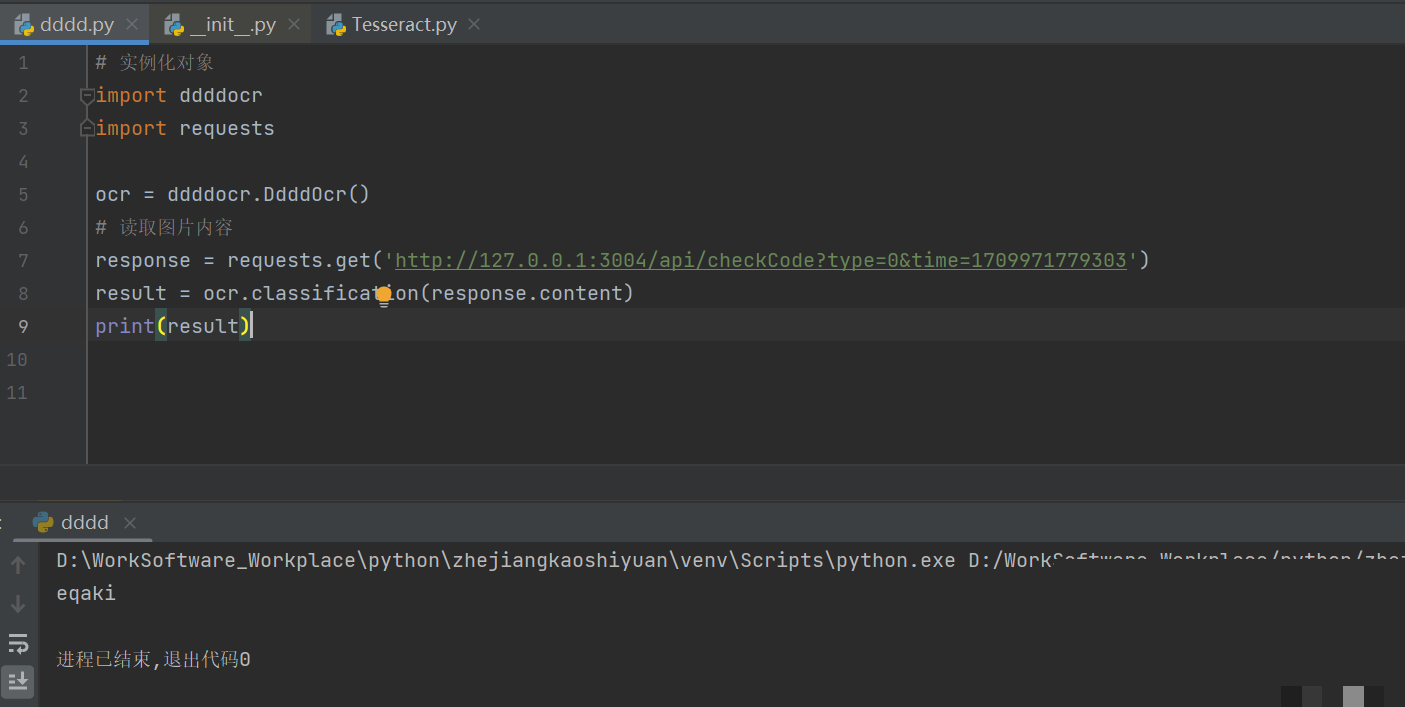1405x707 pixels.
Task: Toggle soft-wrap in the run console
Action: (18, 643)
